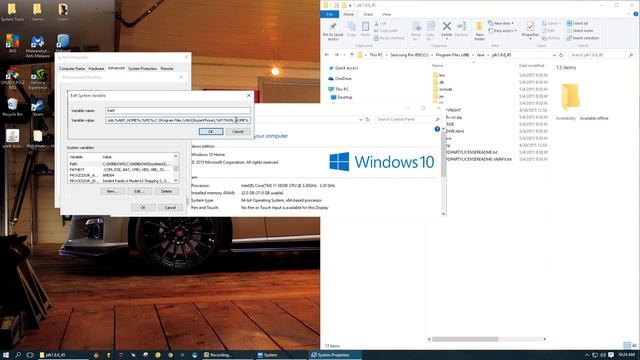Click the Move to icon in ribbon
Image resolution: width=640 pixels, height=360 pixels.
(416, 31)
